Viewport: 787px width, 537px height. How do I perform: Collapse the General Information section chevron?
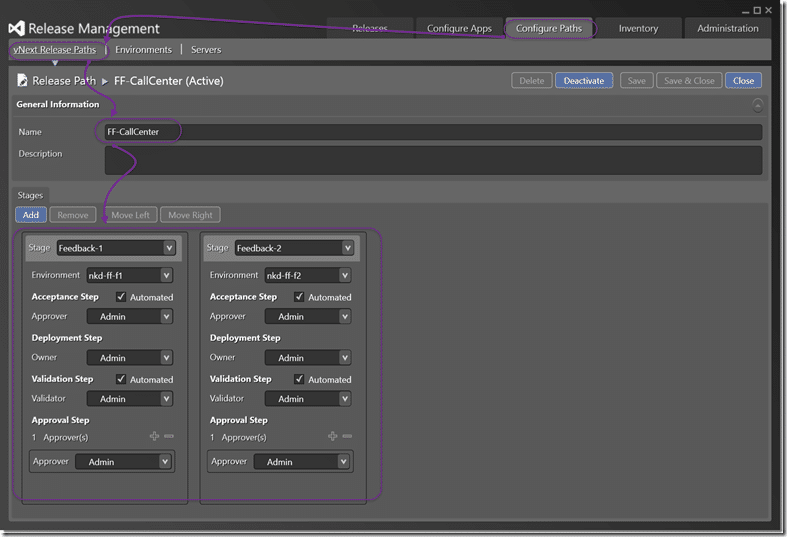pyautogui.click(x=757, y=105)
